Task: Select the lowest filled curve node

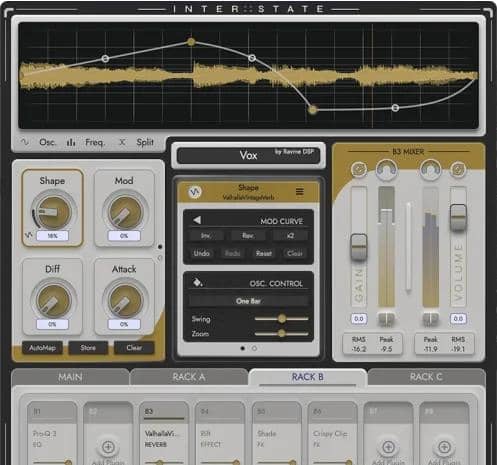Action: pos(312,110)
